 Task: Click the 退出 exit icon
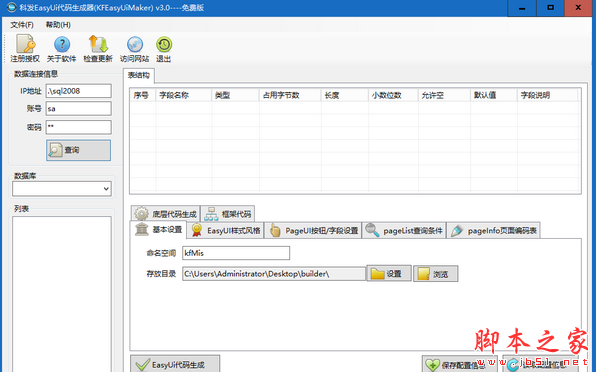(164, 48)
